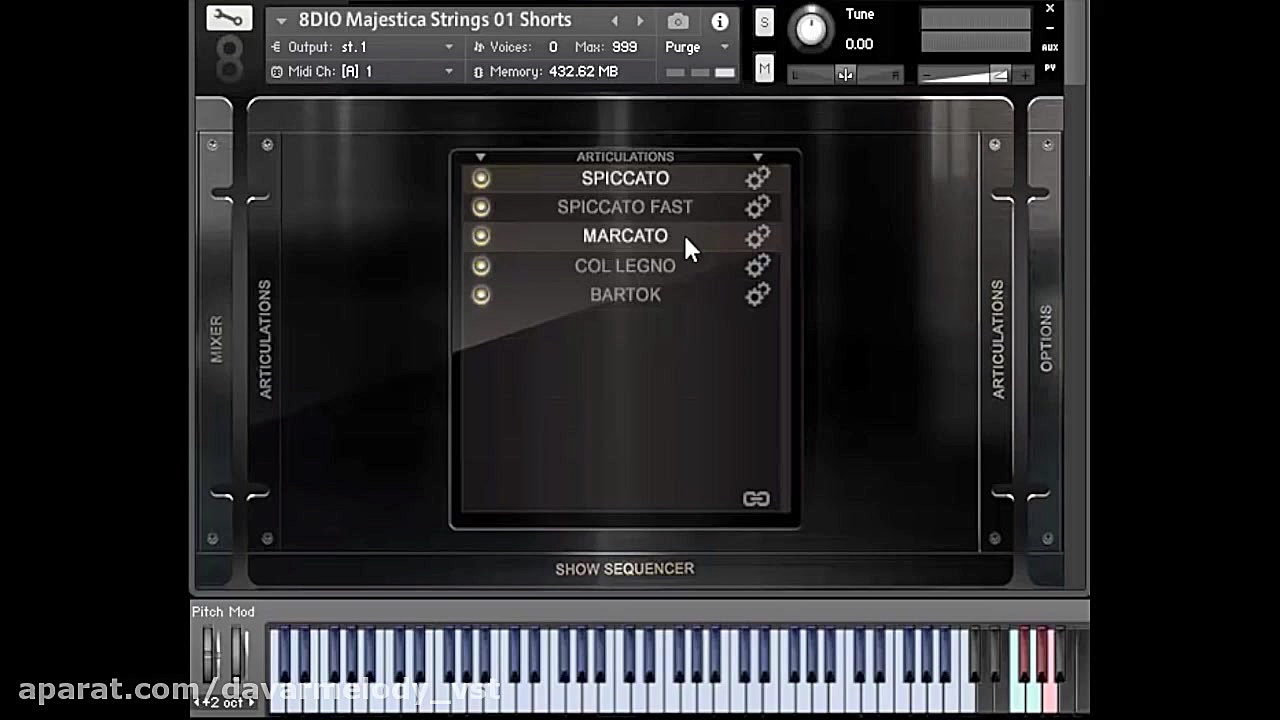Click the chain link icon below the articulations
1280x720 pixels.
(757, 498)
